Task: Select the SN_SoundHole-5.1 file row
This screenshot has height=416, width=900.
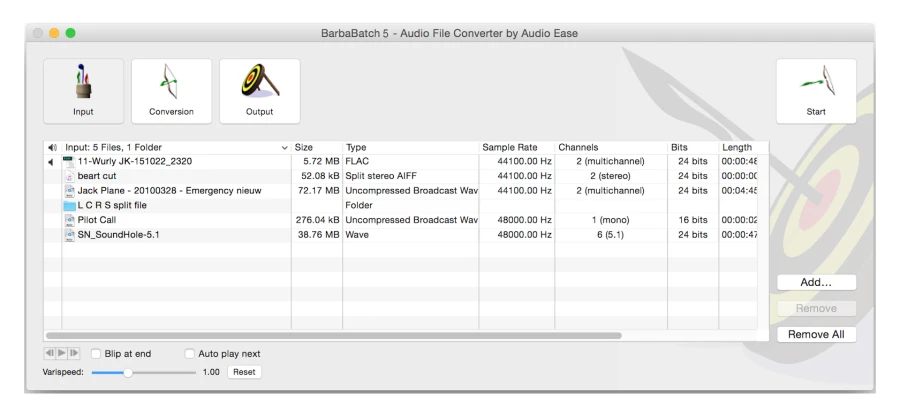Action: 401,235
